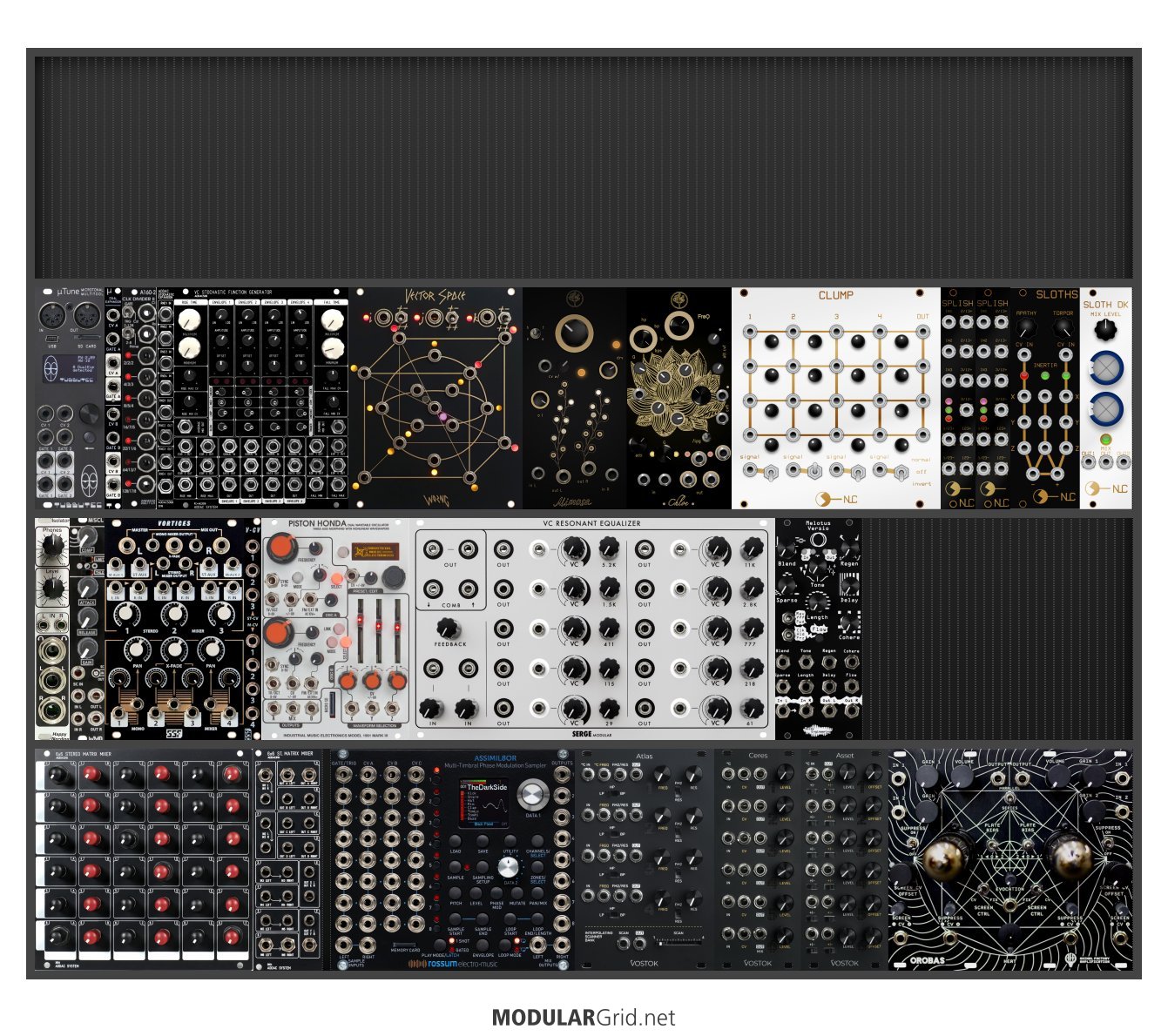The height and width of the screenshot is (1036, 1168).
Task: Click the OUT jack atop the CLUMP matrix
Action: (x=923, y=332)
